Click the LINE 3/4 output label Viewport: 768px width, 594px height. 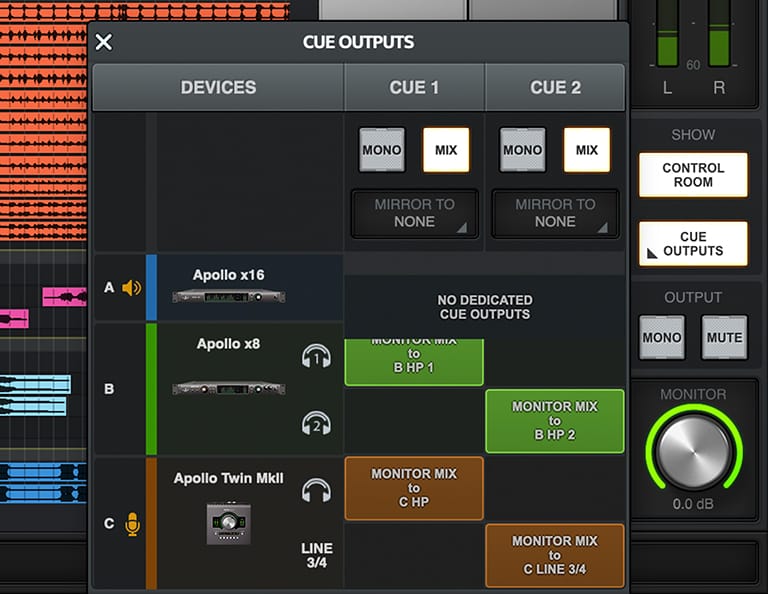[317, 555]
